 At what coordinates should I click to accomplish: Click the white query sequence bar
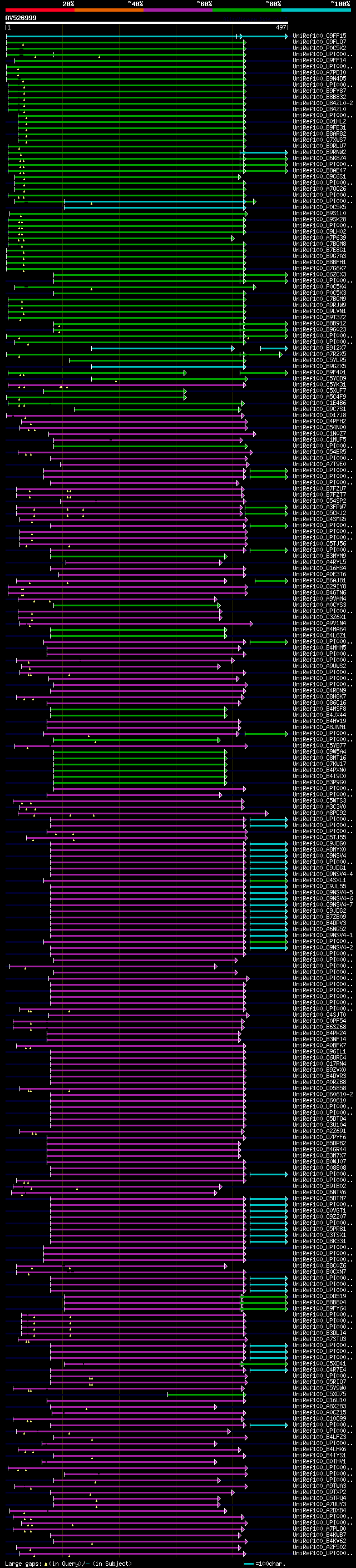(x=147, y=22)
